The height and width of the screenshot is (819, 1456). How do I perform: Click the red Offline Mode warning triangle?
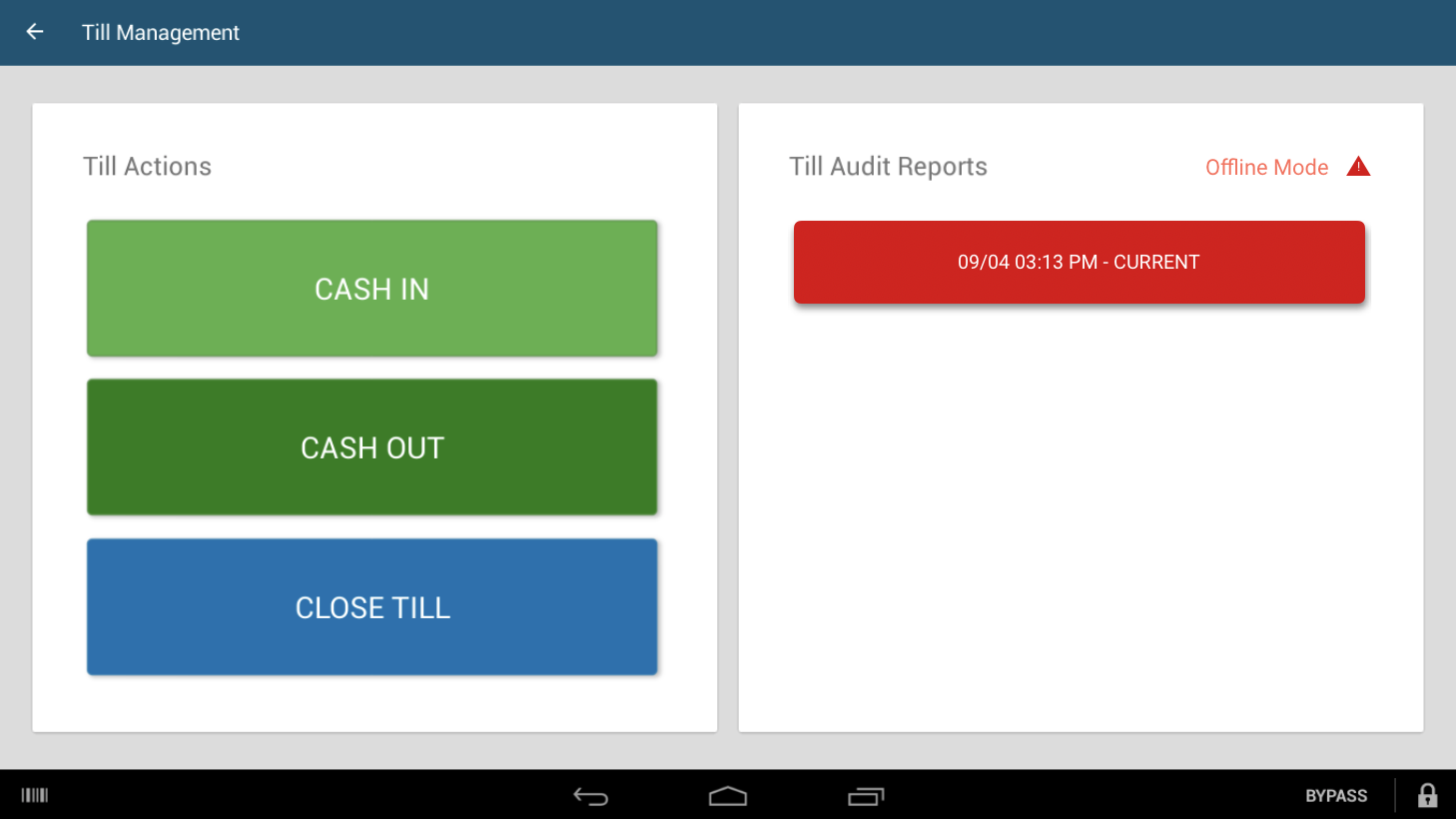(x=1358, y=167)
